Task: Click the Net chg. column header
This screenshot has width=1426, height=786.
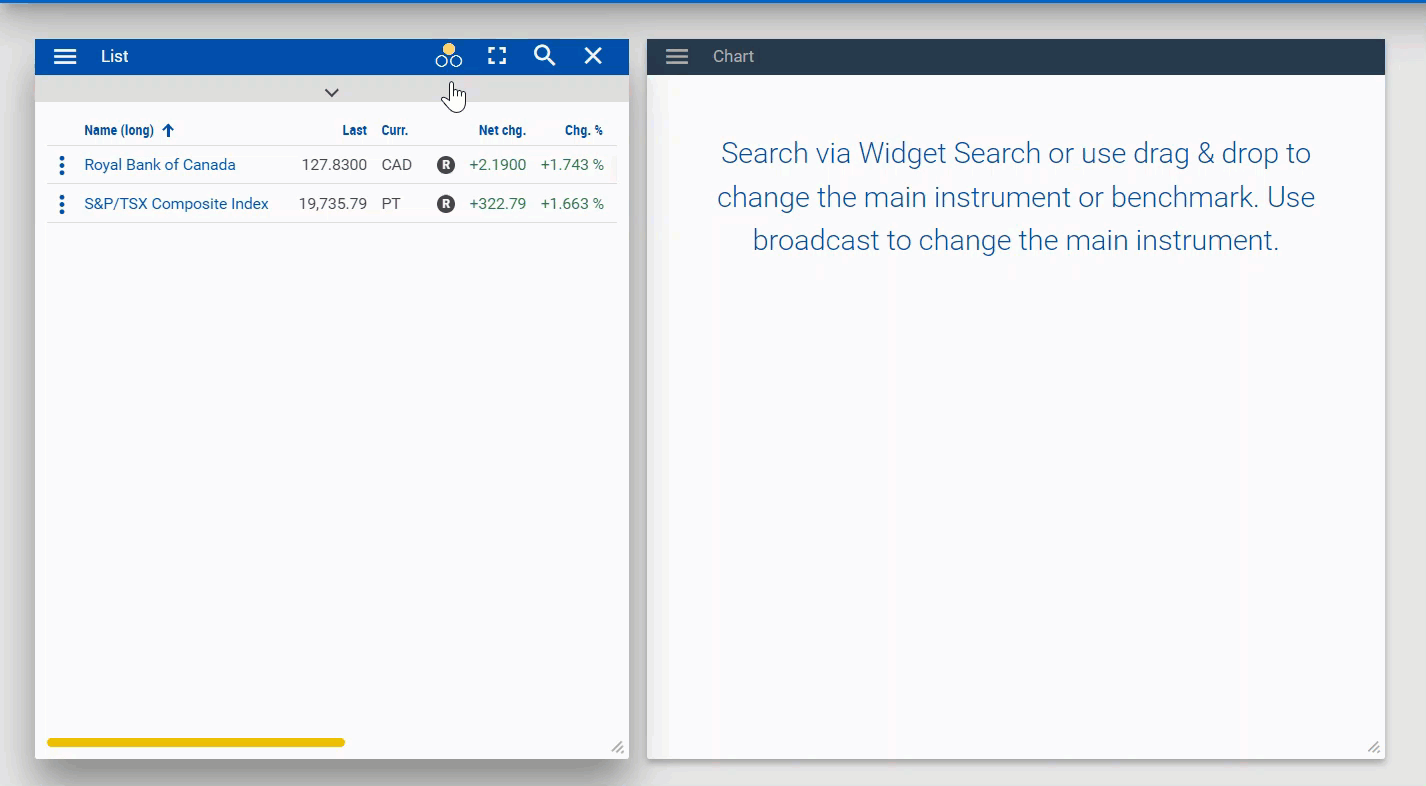Action: (x=503, y=130)
